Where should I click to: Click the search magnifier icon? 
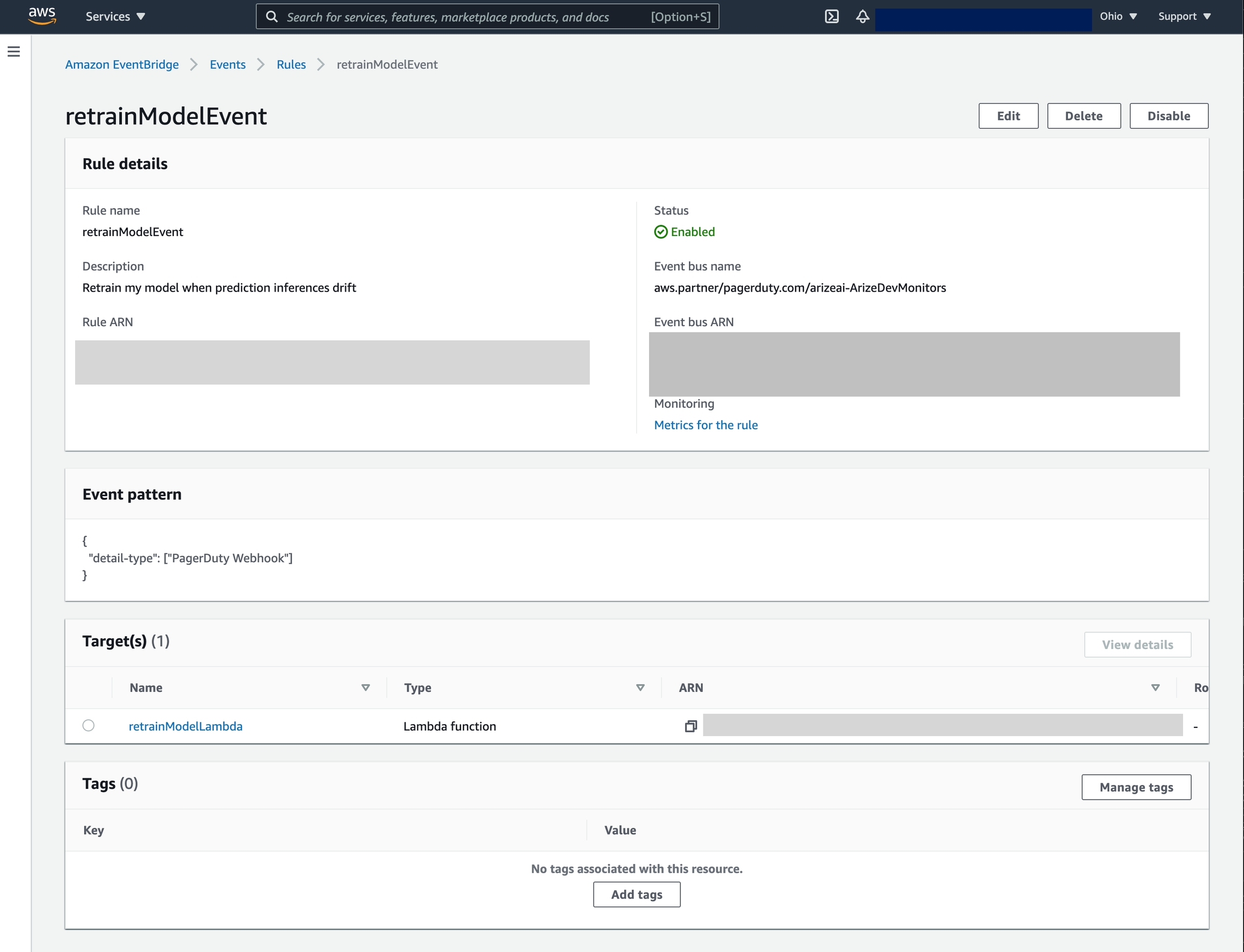(272, 16)
